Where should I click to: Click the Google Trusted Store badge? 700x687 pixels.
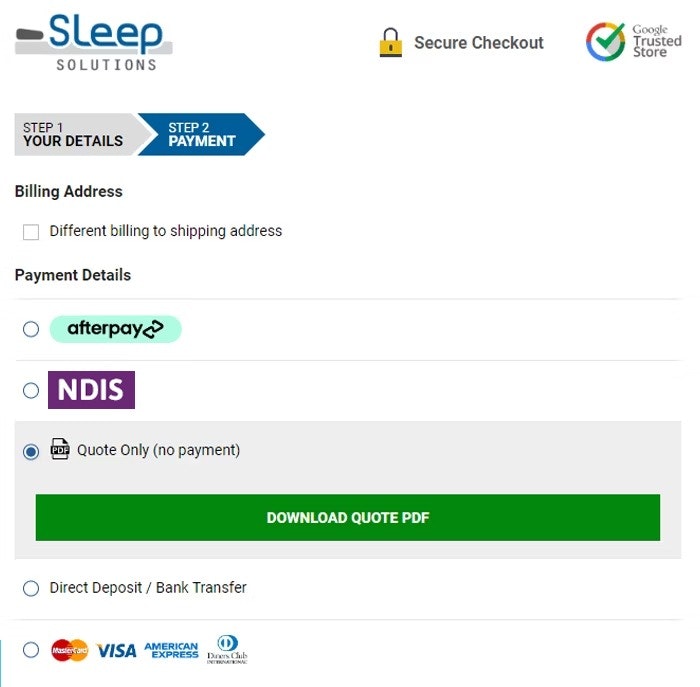(x=633, y=42)
